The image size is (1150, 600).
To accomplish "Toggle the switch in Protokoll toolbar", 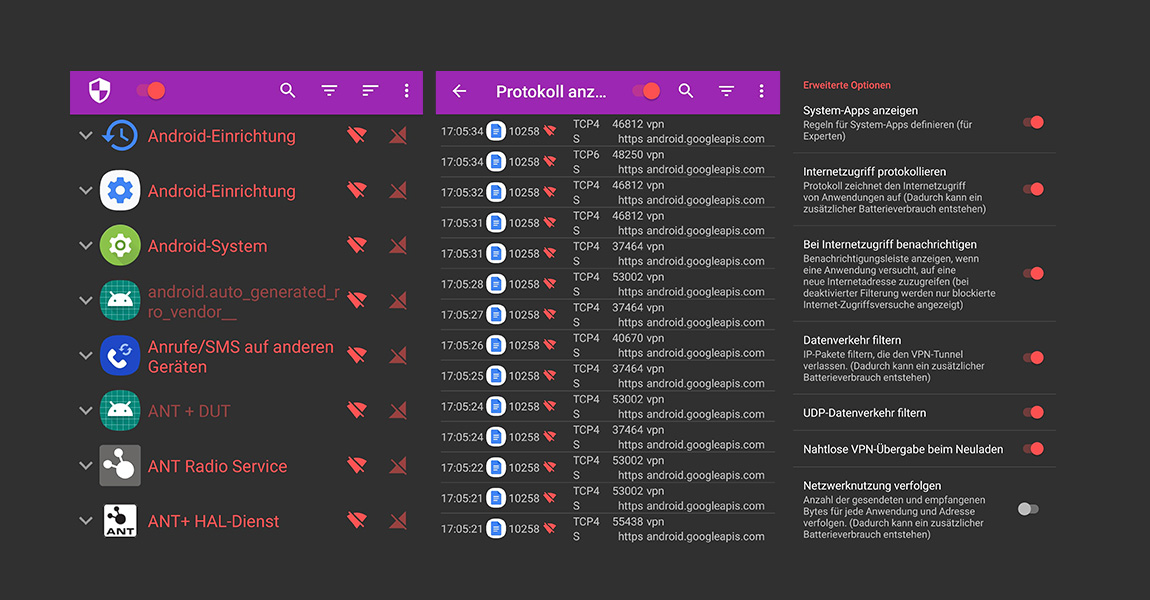I will tap(647, 91).
